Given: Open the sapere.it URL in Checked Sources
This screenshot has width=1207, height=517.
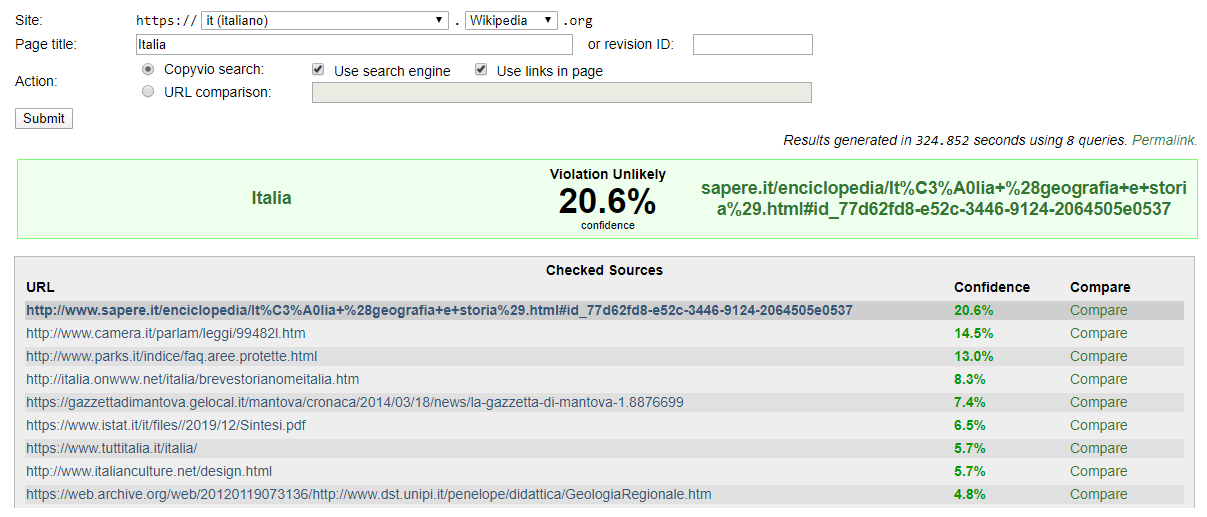Looking at the screenshot, I should point(439,310).
